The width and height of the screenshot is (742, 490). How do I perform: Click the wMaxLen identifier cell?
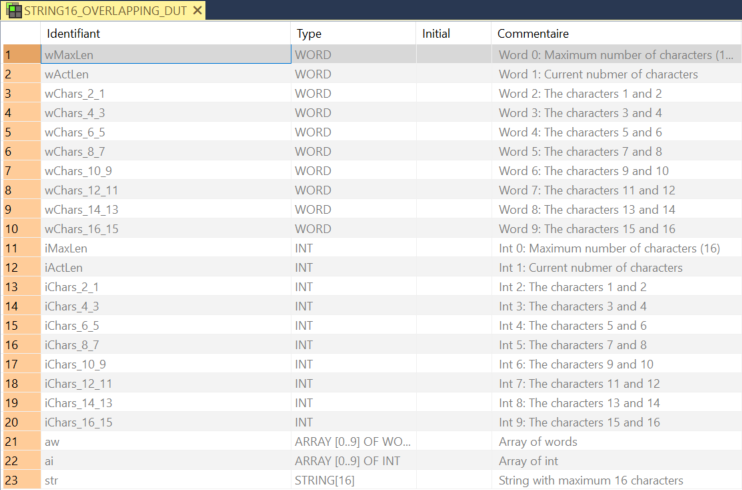[69, 55]
